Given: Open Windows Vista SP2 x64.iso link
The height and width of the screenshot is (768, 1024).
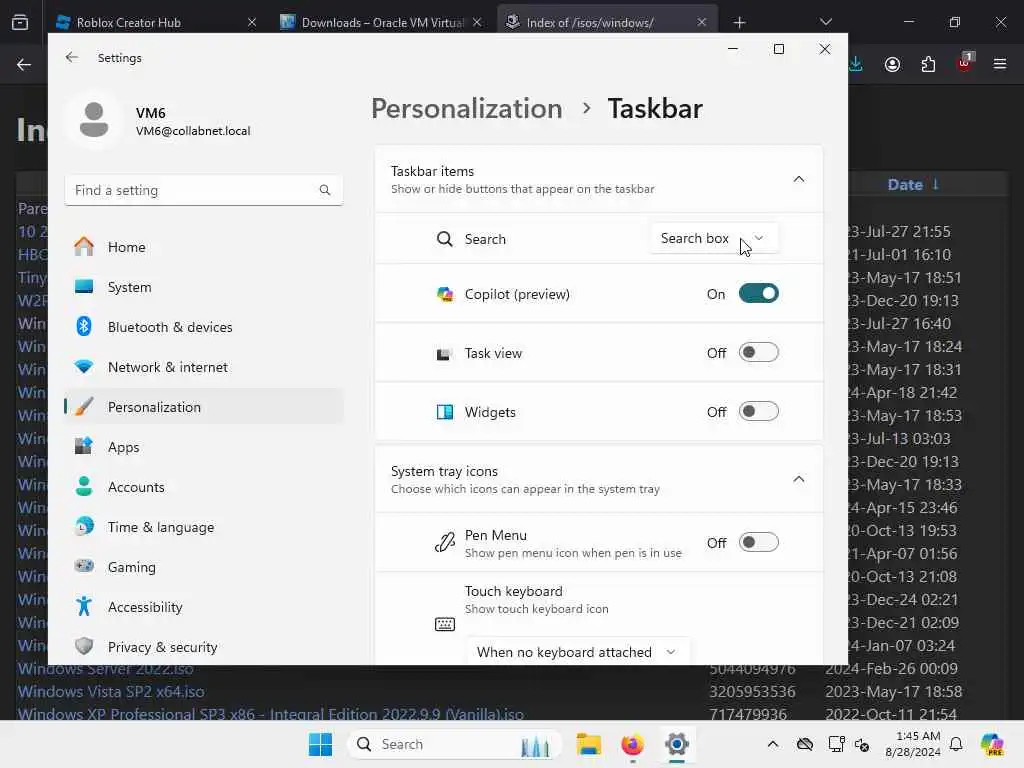Looking at the screenshot, I should (x=111, y=691).
